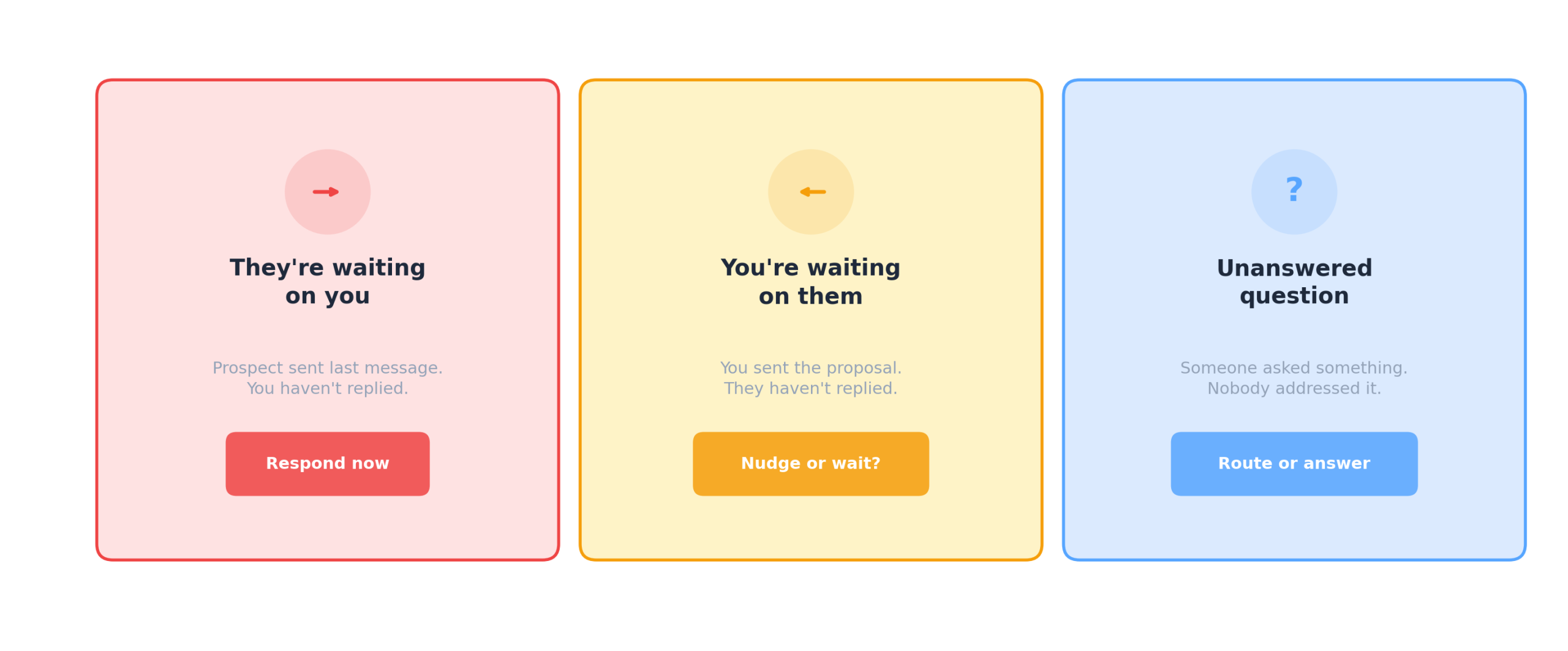
Task: Click "Prospect sent last message." text
Action: tap(327, 367)
